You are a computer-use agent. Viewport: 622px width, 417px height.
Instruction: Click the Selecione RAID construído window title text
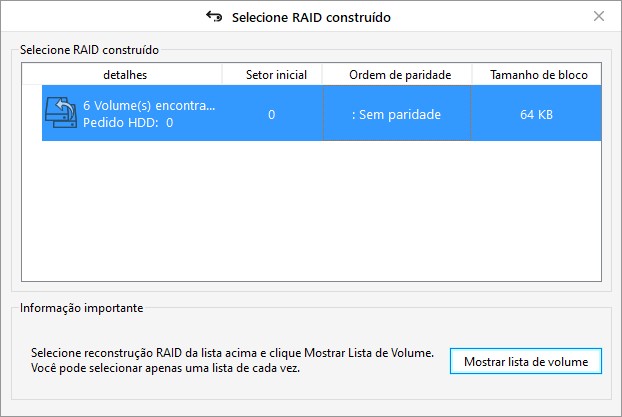tap(311, 17)
